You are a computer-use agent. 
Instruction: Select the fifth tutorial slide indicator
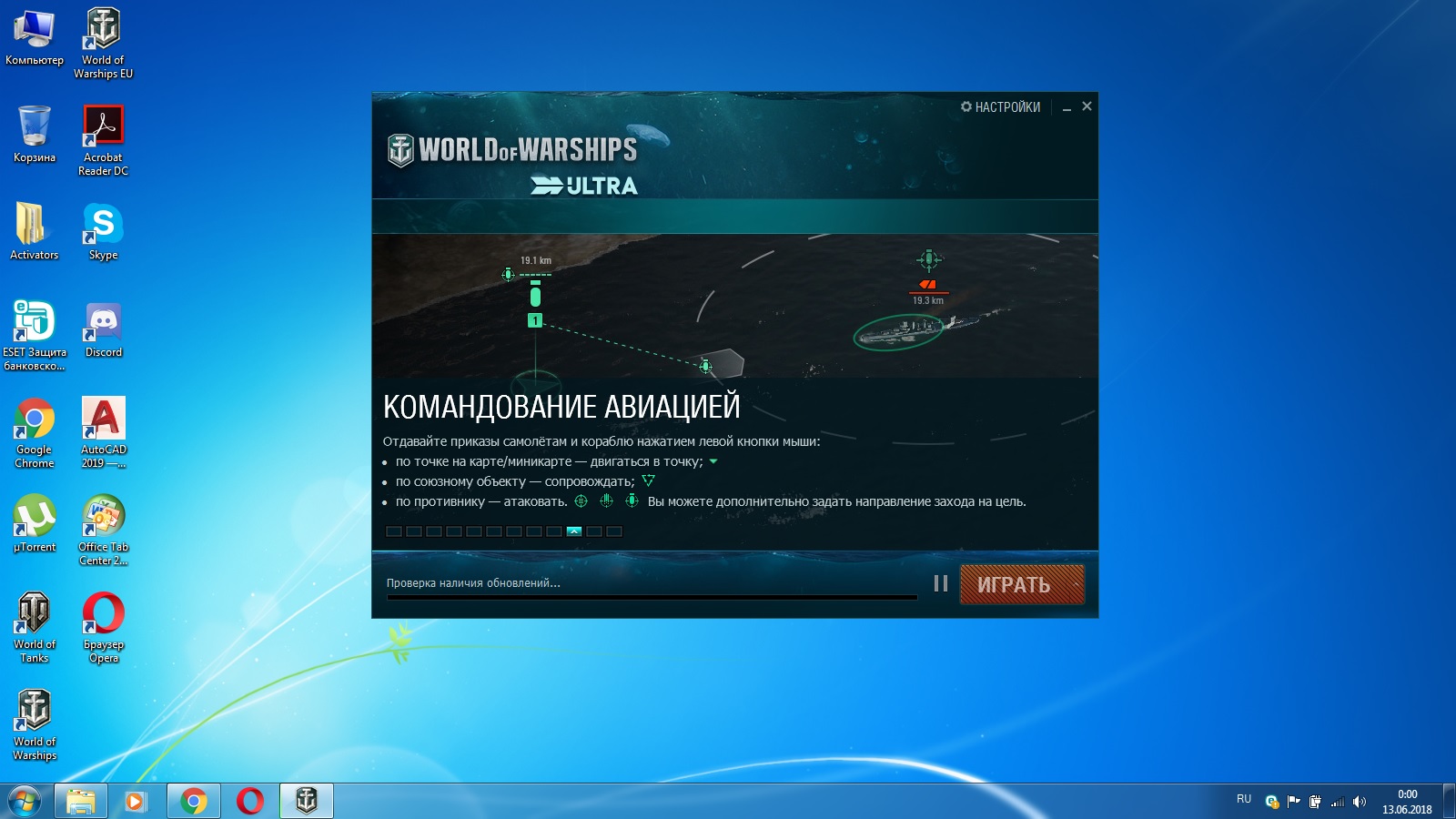tap(474, 531)
